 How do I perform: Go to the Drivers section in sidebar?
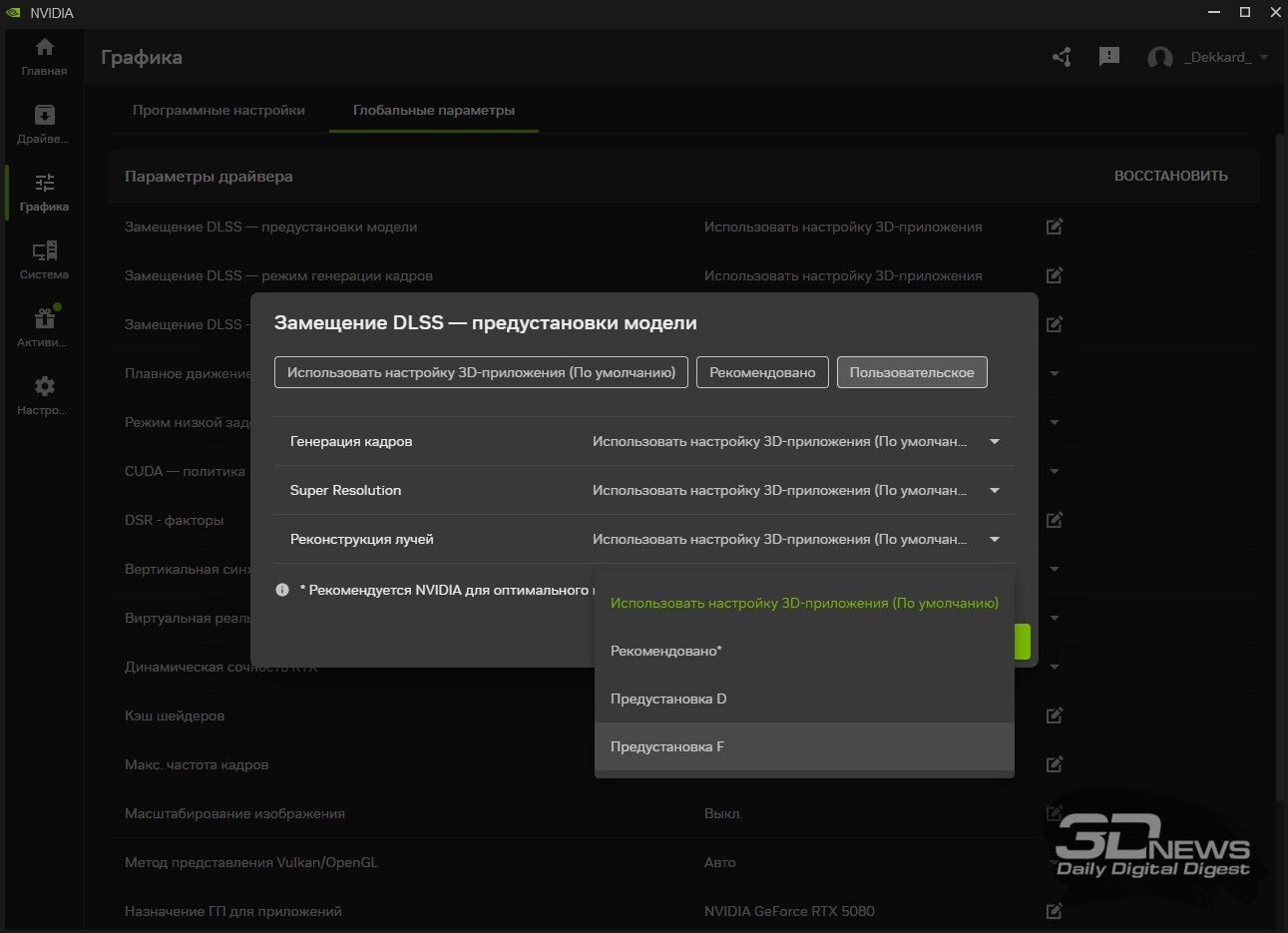(x=44, y=125)
